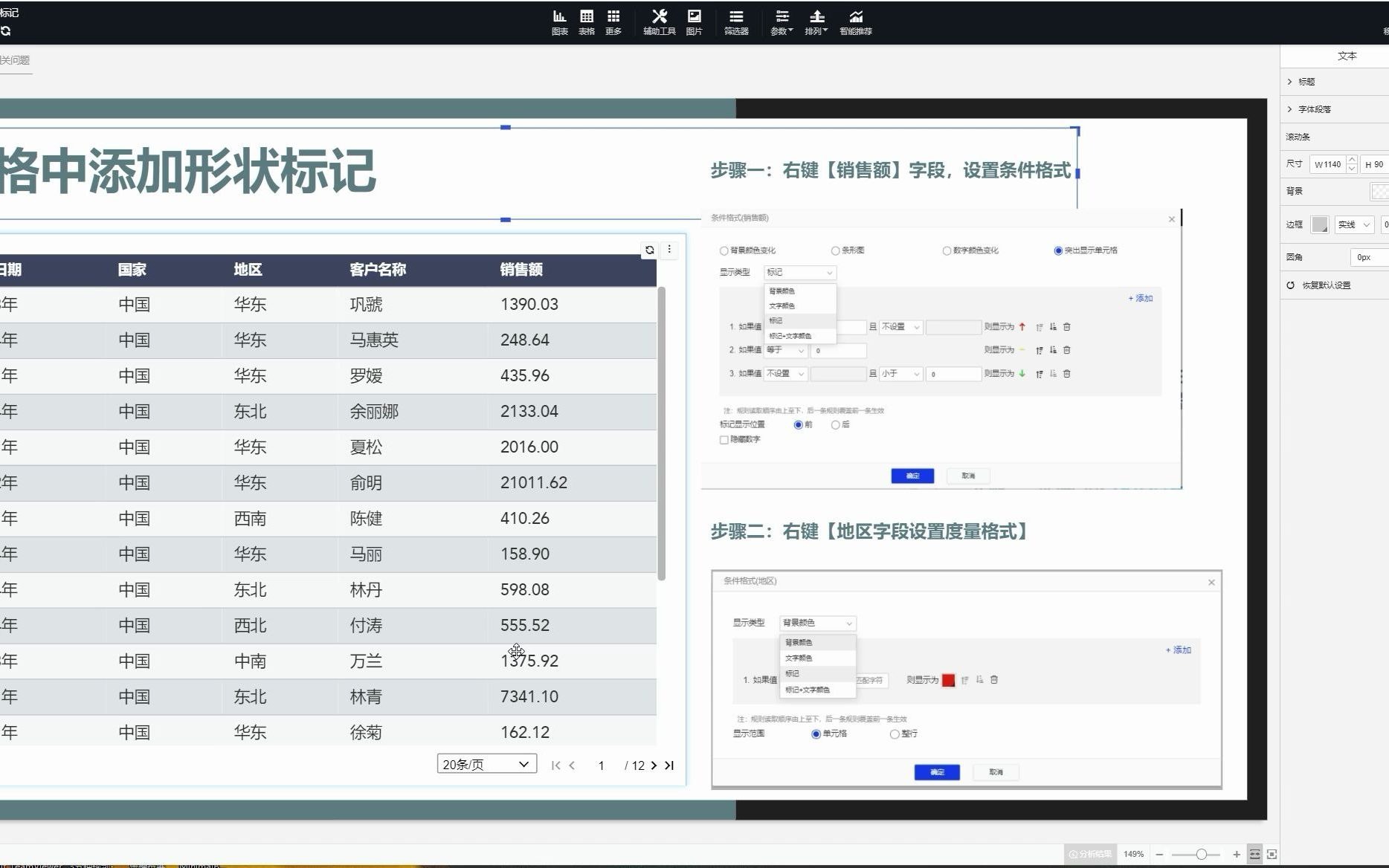Click the customer name 余丽娜
Image resolution: width=1389 pixels, height=868 pixels.
tap(374, 411)
